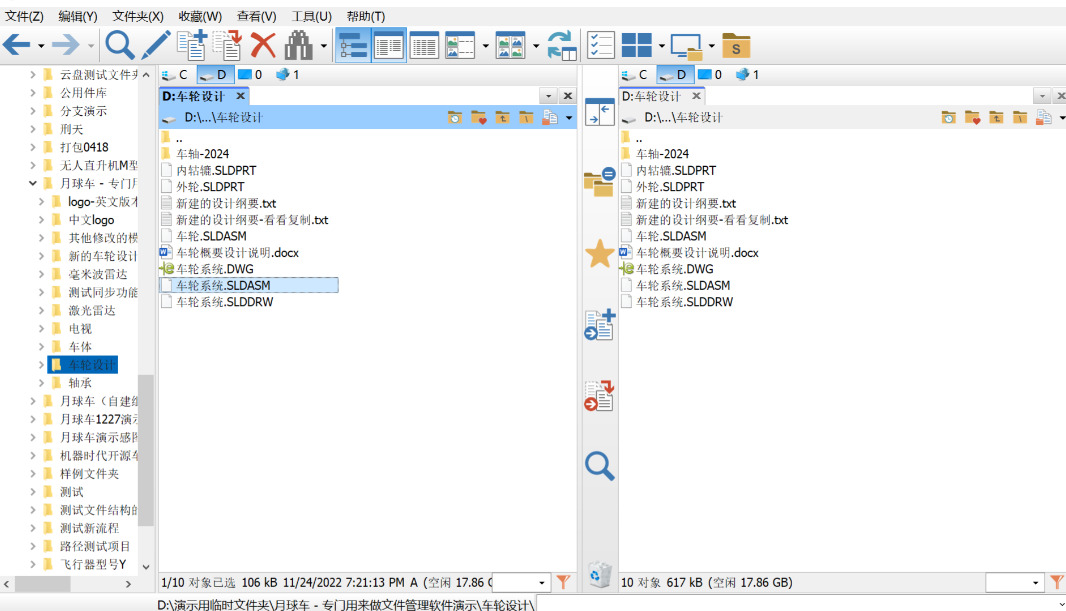Toggle the right pane filter funnel

(x=1056, y=582)
